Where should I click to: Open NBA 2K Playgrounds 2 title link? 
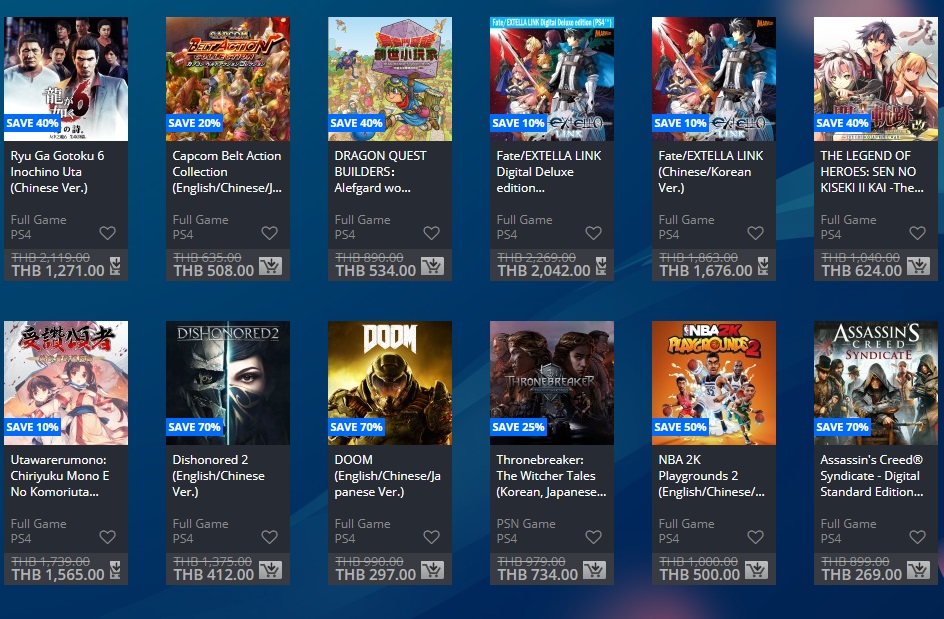point(712,476)
